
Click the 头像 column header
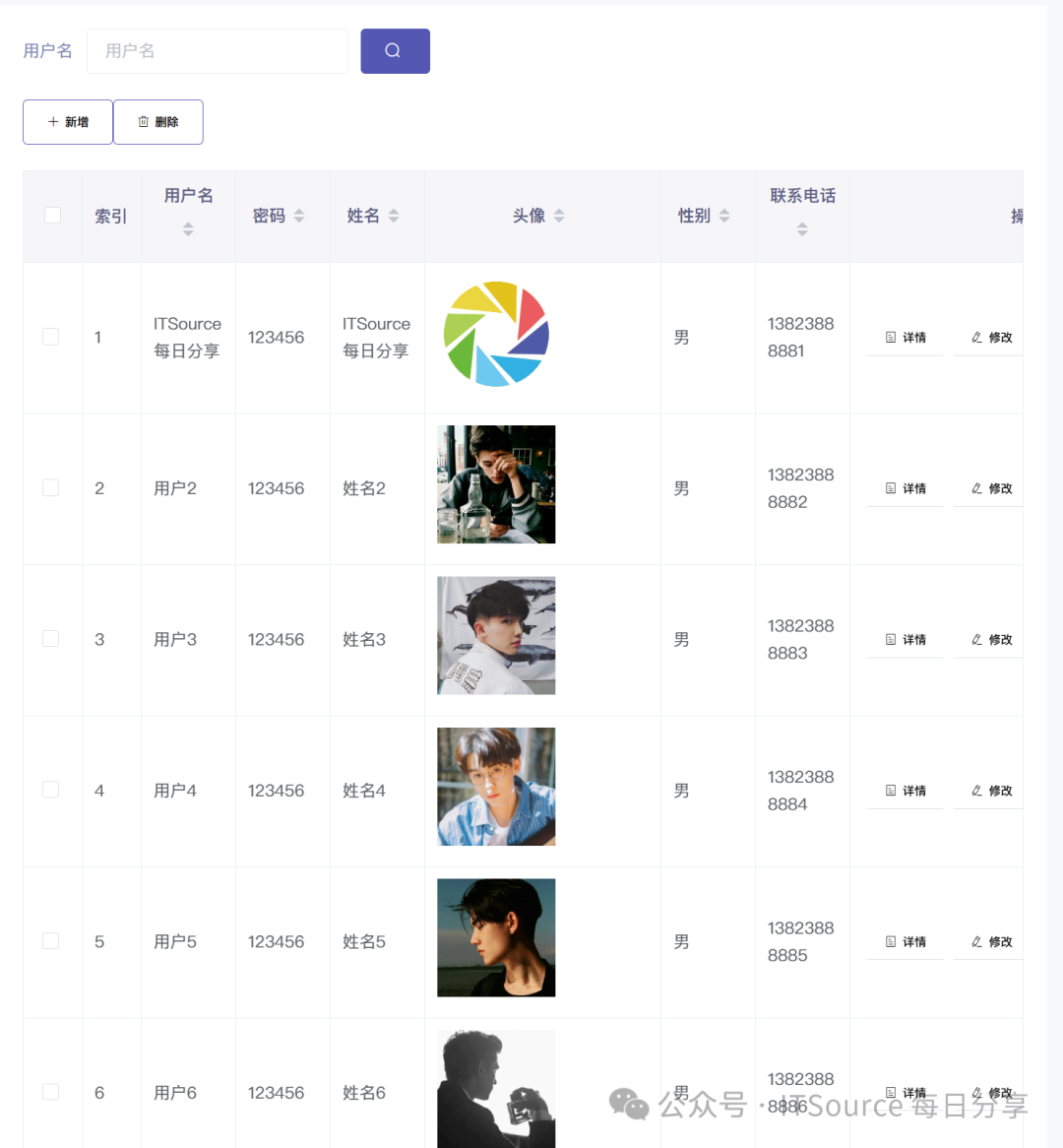530,216
